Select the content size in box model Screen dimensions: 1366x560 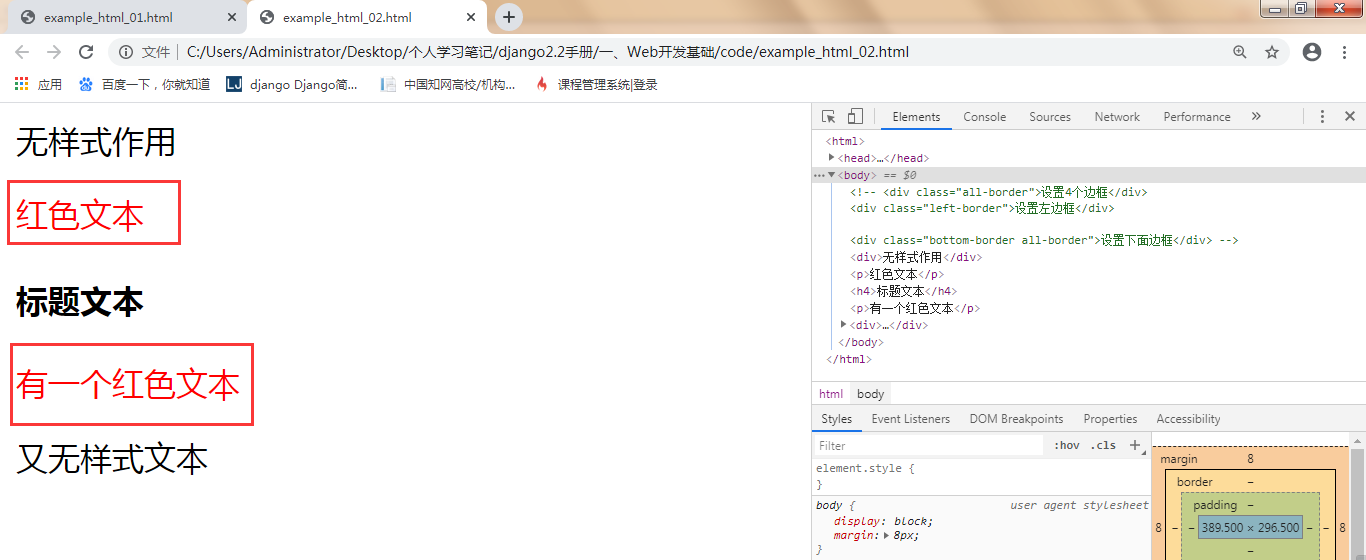1250,527
